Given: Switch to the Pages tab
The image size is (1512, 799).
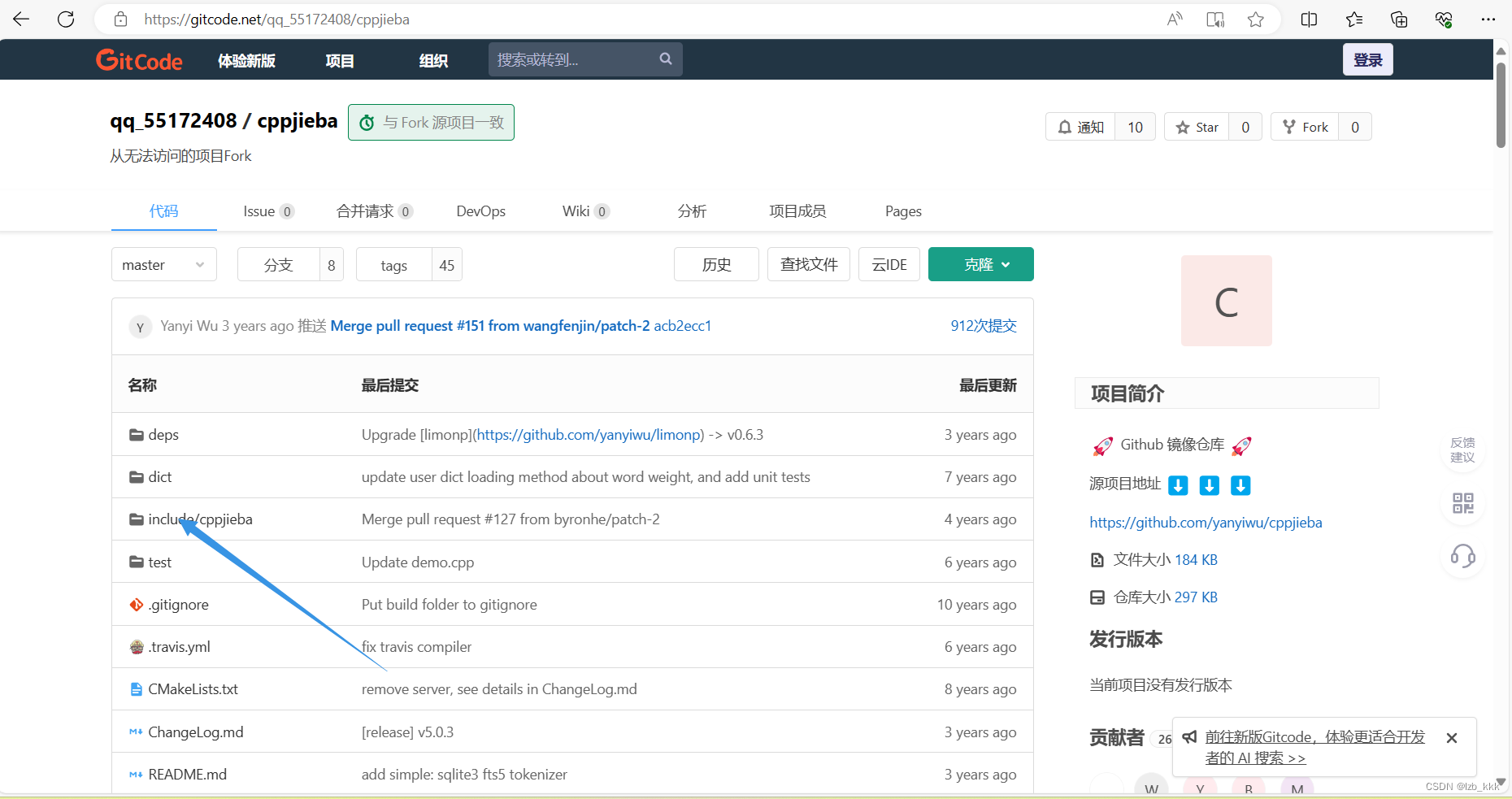Looking at the screenshot, I should [x=903, y=211].
